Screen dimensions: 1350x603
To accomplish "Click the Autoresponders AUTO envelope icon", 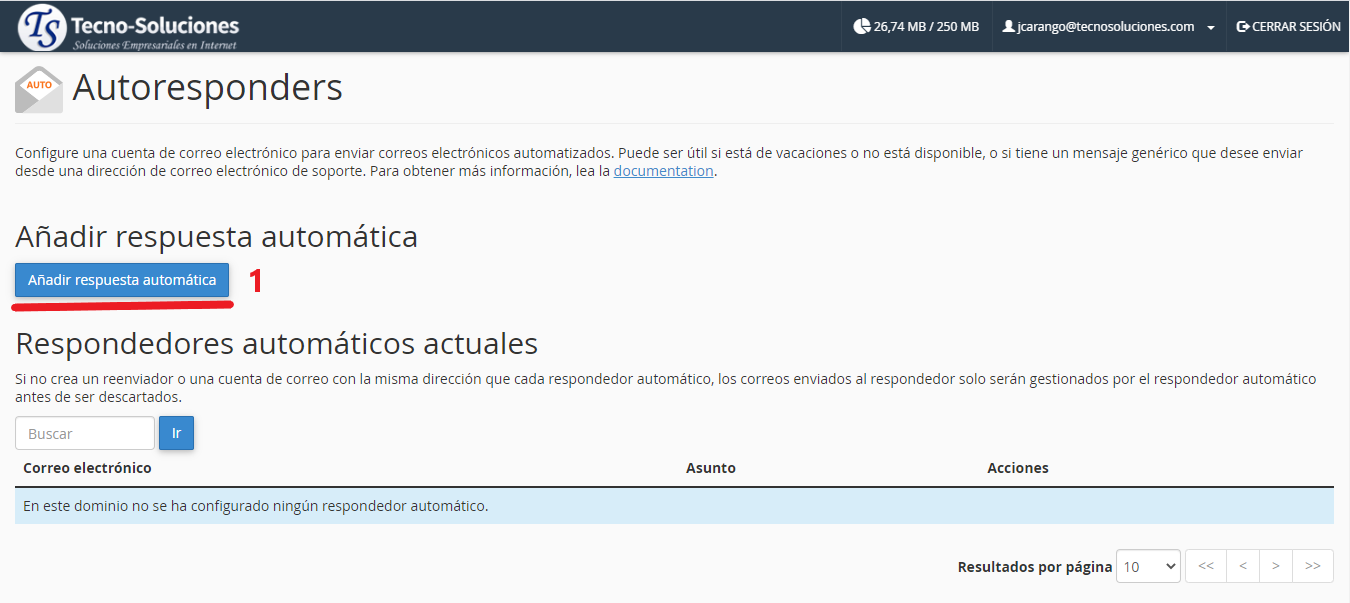I will coord(39,90).
